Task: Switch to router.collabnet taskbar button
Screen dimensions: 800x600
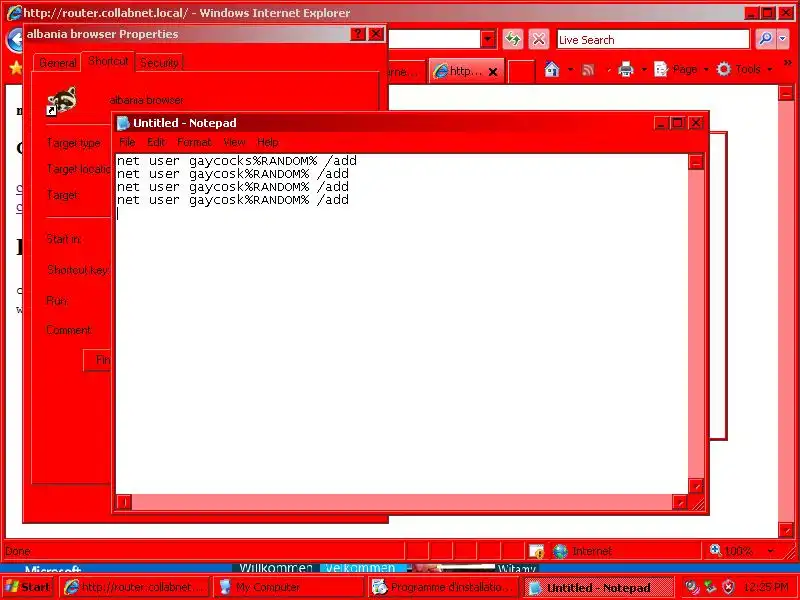Action: pyautogui.click(x=135, y=587)
